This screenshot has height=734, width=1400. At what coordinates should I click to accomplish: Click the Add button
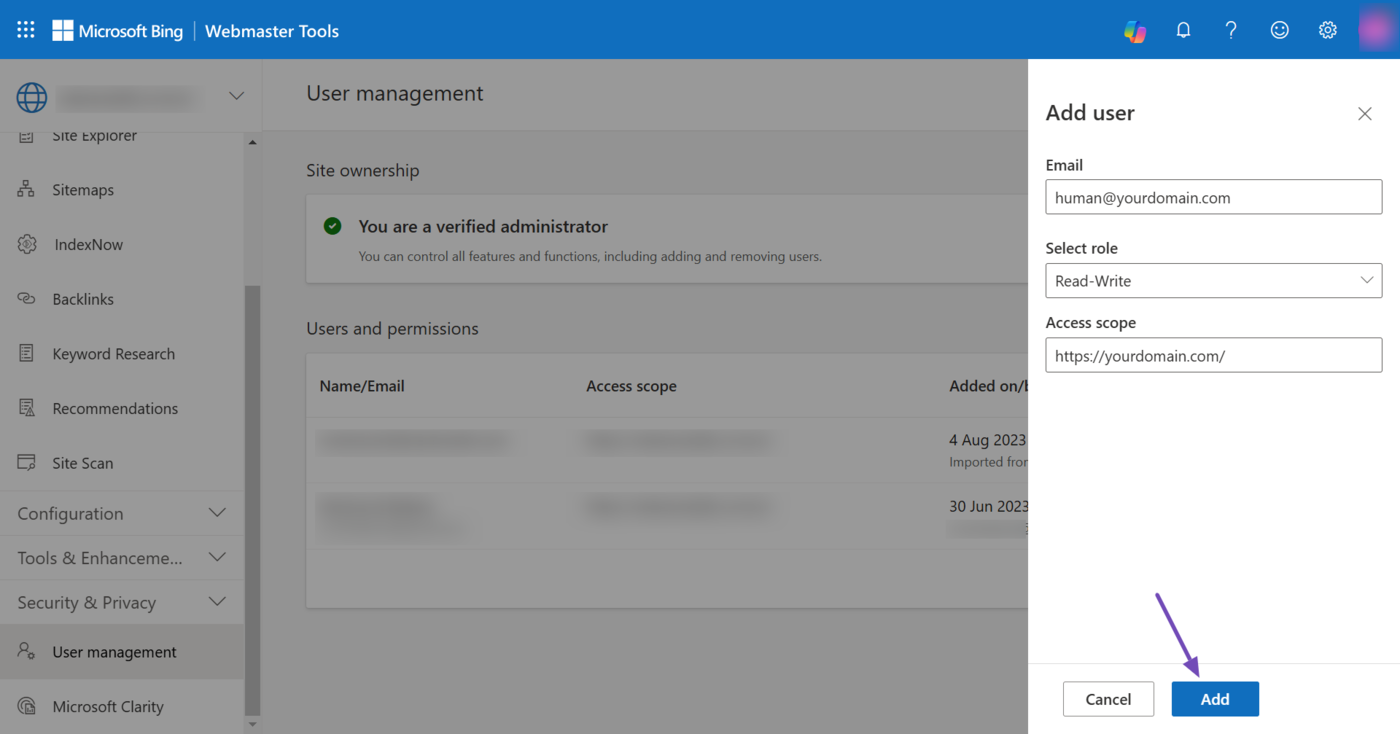[x=1214, y=699]
